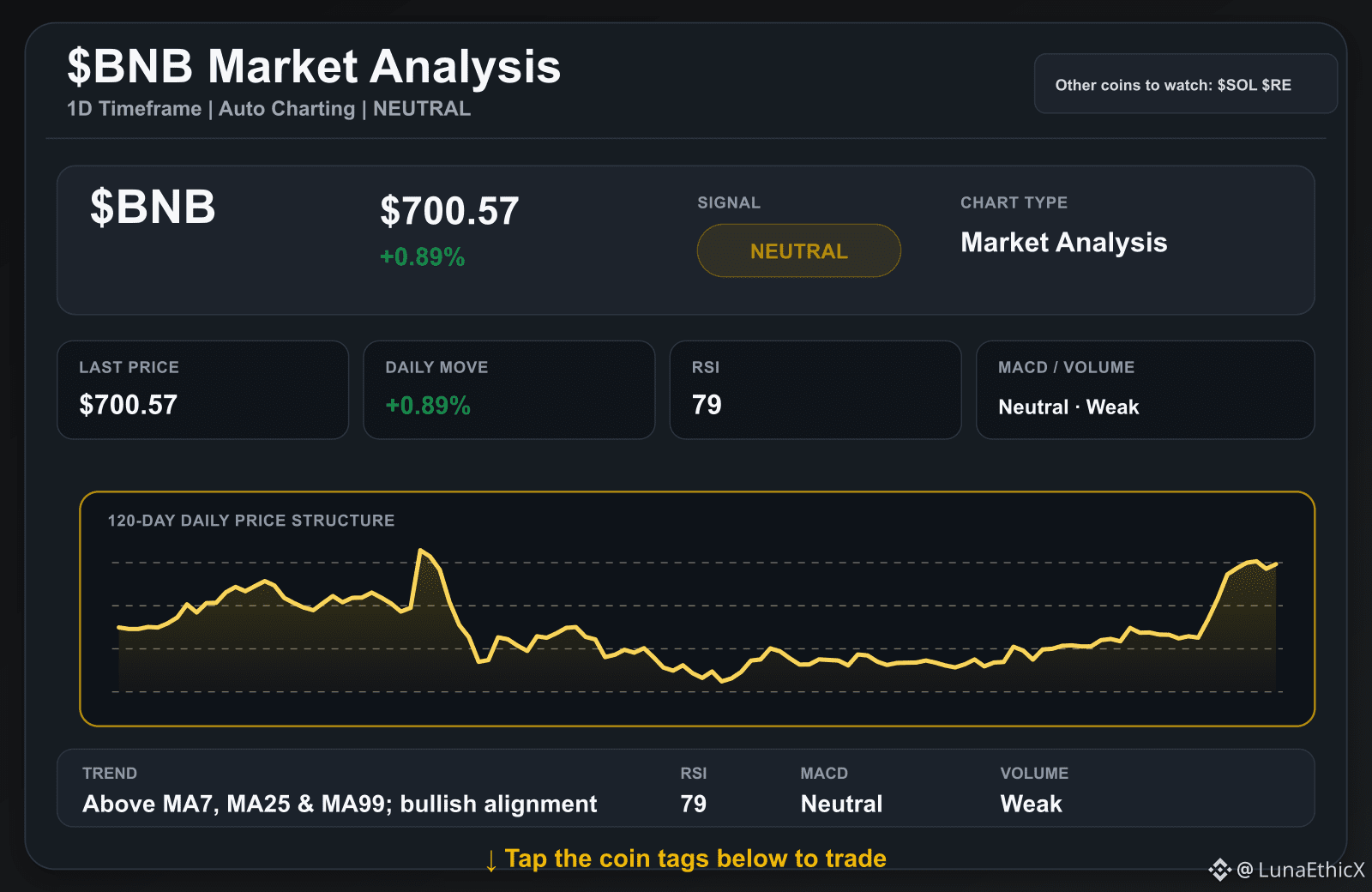Click the NEUTRAL signal badge
This screenshot has width=1372, height=892.
click(x=798, y=250)
